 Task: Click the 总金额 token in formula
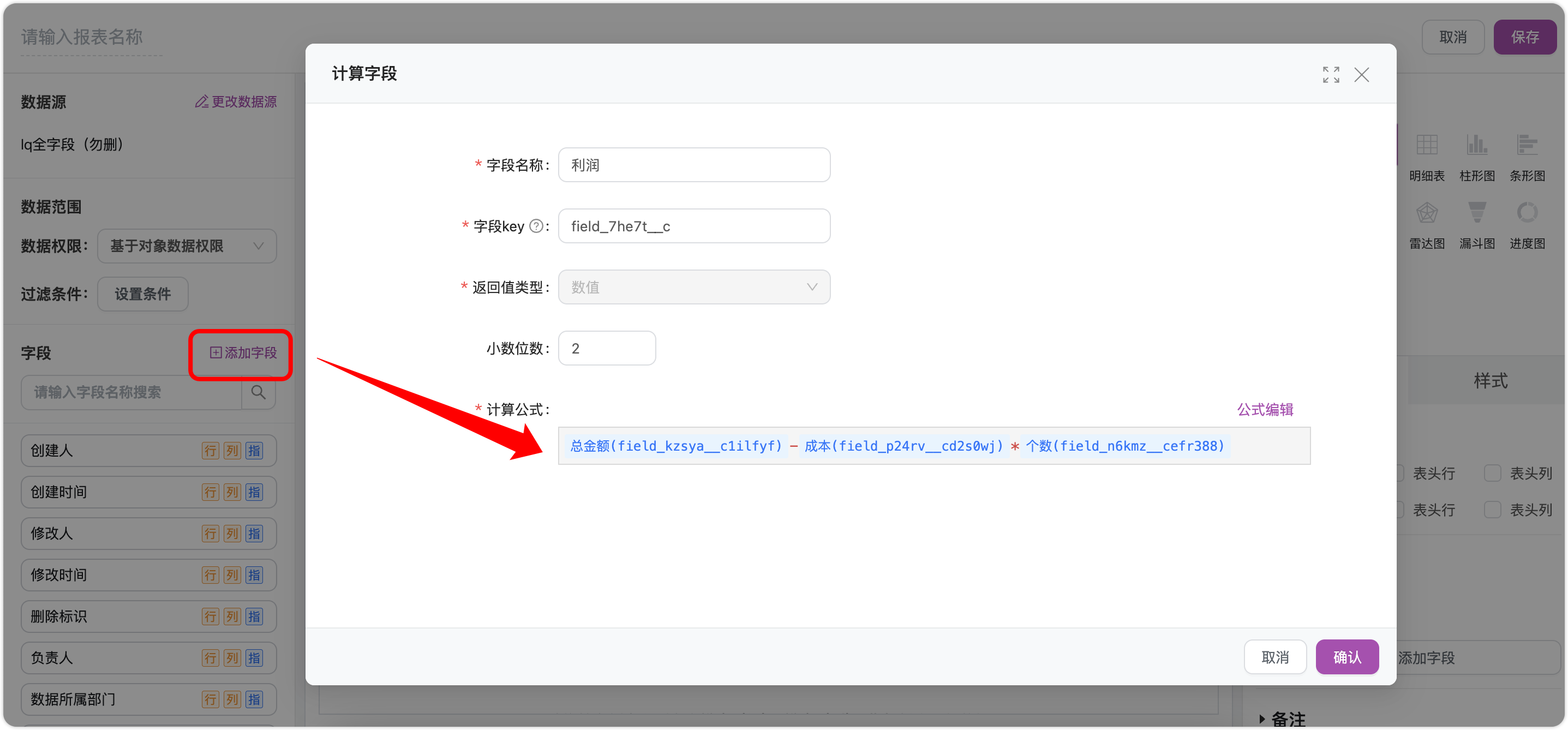click(x=675, y=446)
